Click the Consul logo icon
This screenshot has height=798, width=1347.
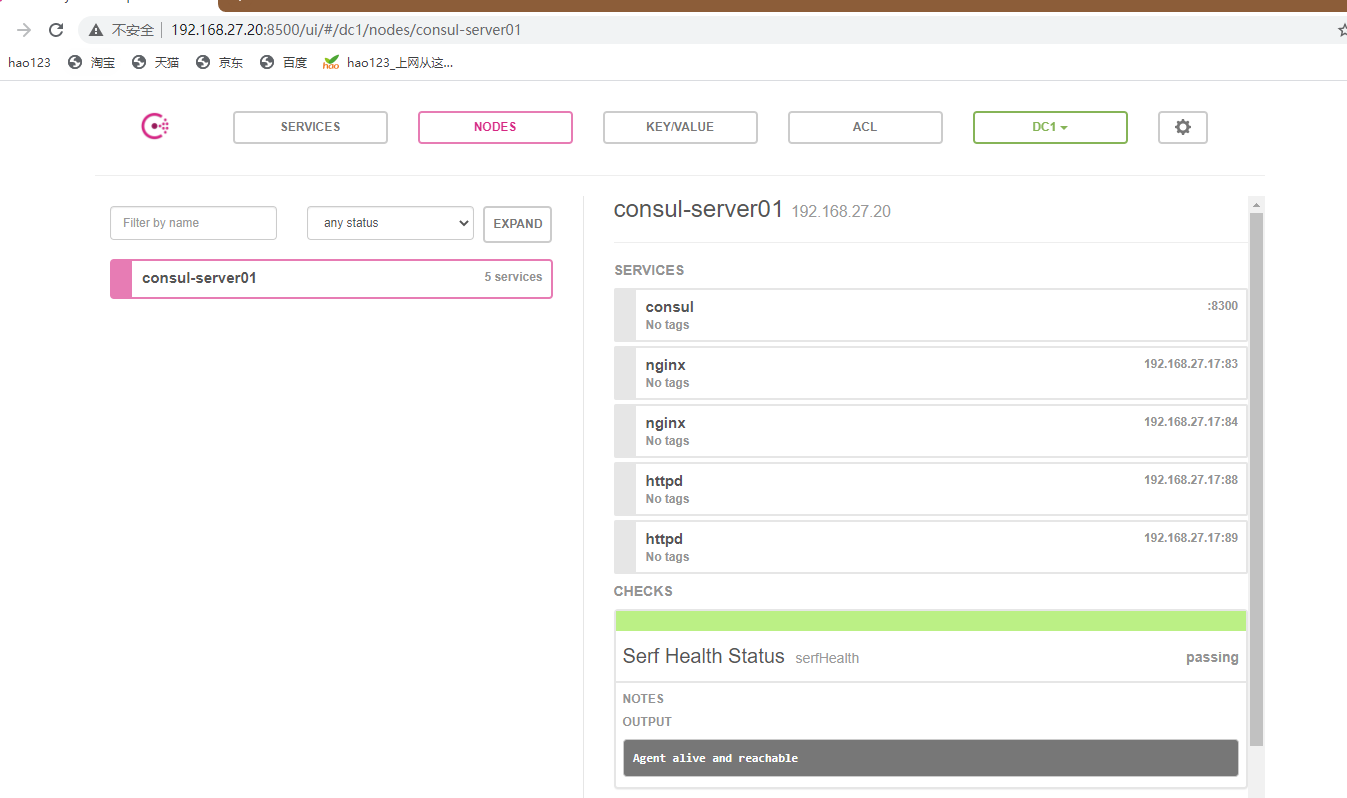tap(155, 127)
